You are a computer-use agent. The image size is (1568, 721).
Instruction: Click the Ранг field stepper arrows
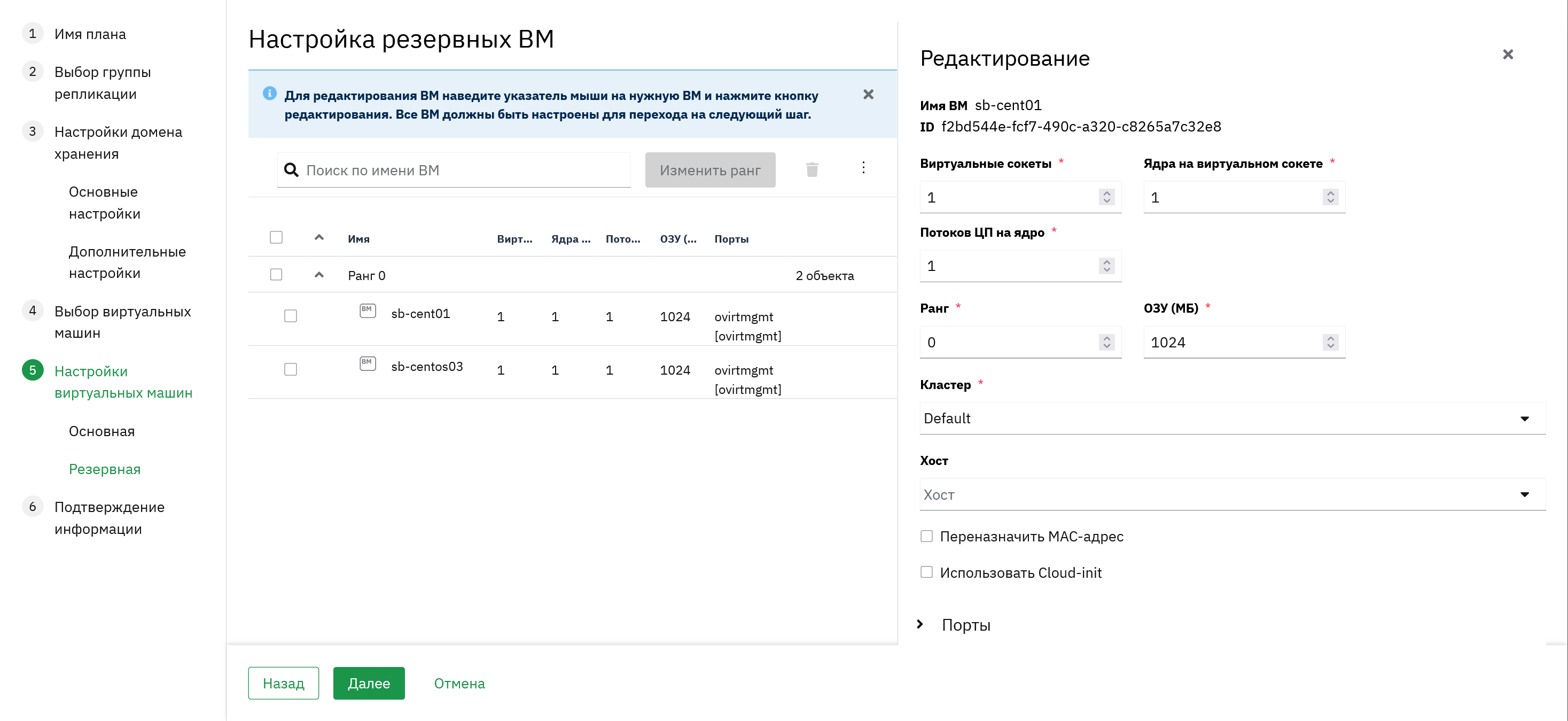point(1106,342)
